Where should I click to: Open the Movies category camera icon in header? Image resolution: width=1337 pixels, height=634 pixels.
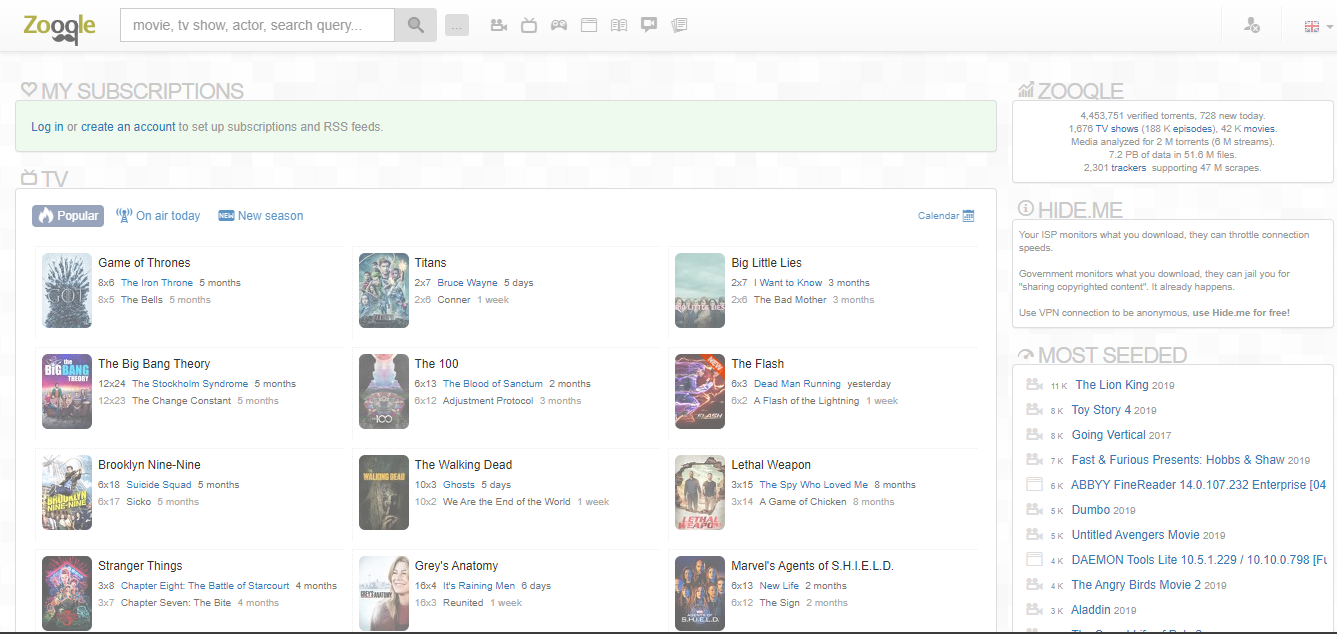[x=498, y=25]
